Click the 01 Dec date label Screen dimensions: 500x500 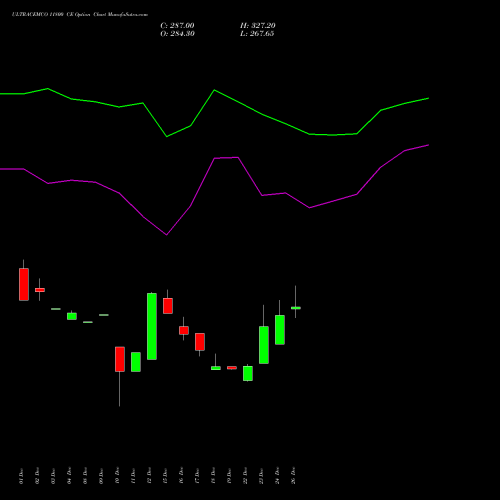point(21,476)
